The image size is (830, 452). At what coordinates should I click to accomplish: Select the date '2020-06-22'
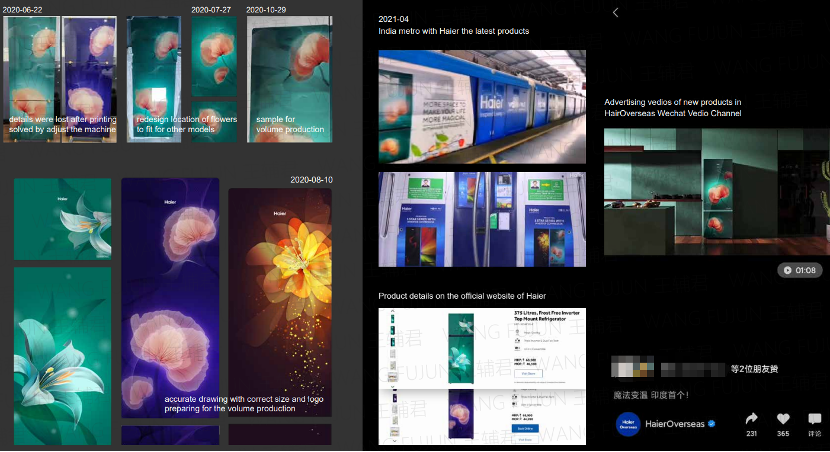[x=22, y=10]
